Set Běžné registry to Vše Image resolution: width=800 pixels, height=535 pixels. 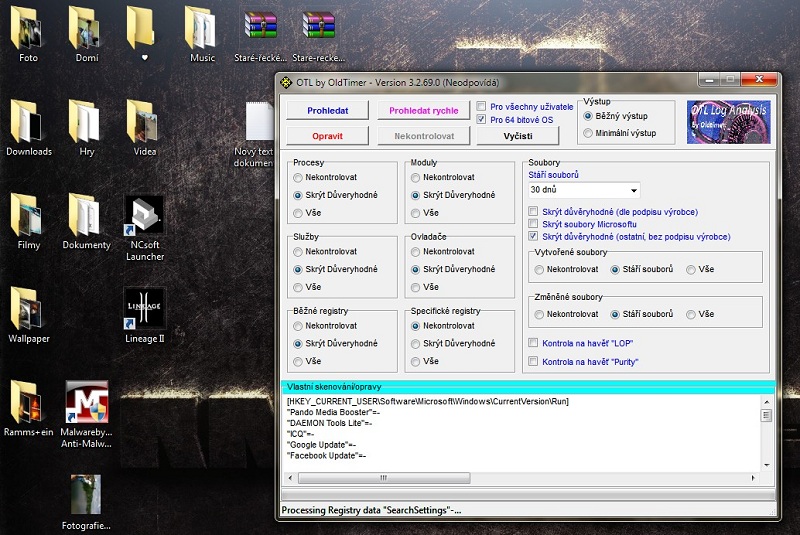[x=298, y=362]
